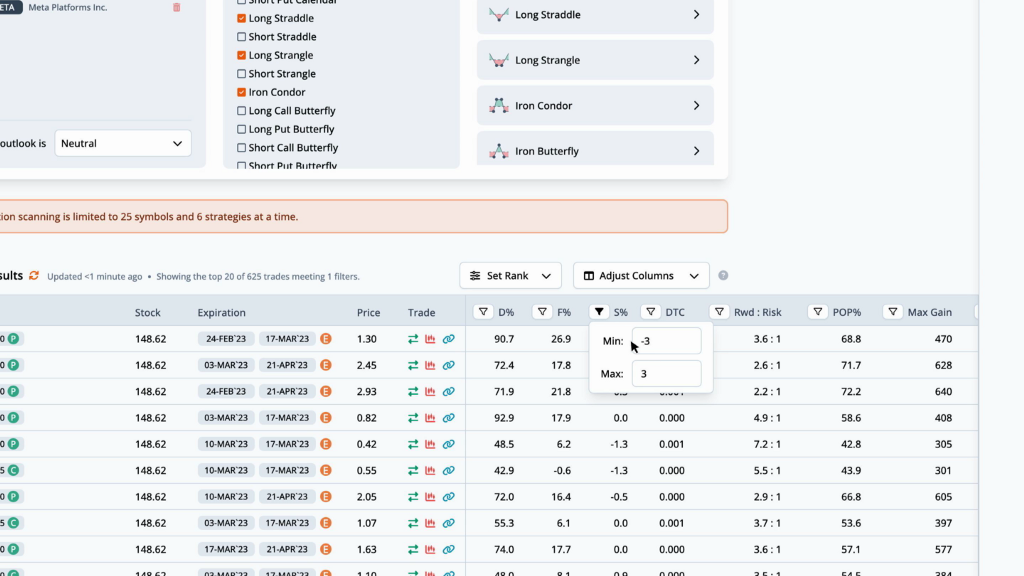The width and height of the screenshot is (1024, 576).
Task: Open the Set Rank dropdown
Action: coord(510,276)
